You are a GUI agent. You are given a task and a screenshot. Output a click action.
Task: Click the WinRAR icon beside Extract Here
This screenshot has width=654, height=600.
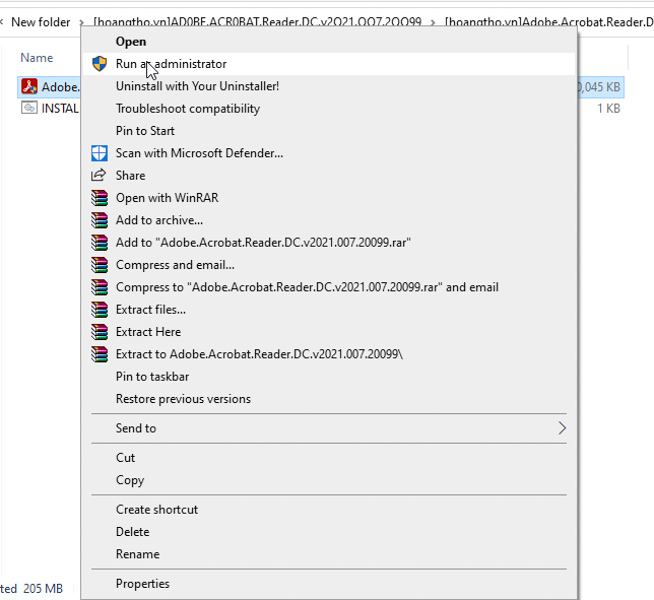tap(99, 332)
